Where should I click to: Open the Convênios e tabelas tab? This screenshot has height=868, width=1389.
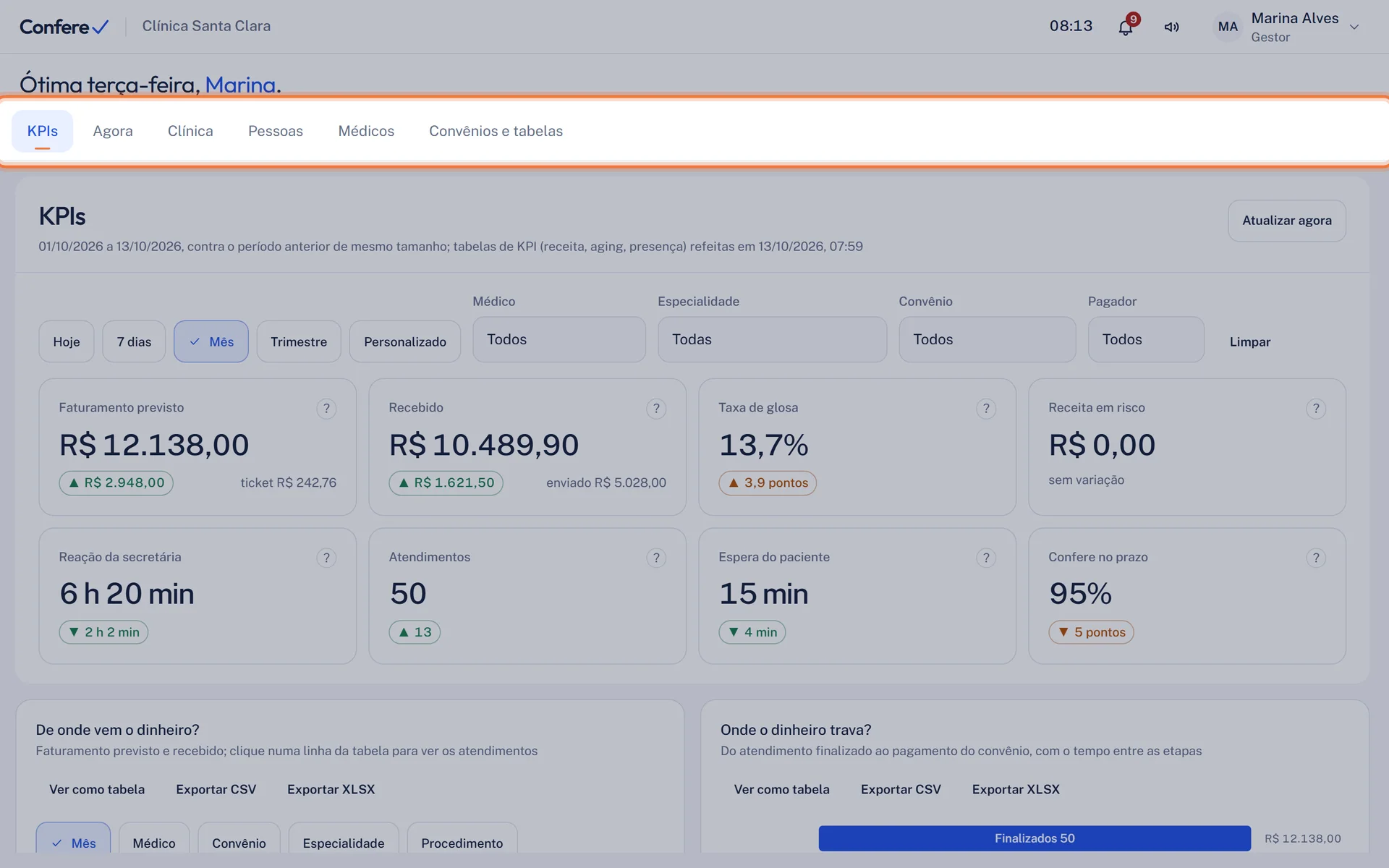[496, 131]
